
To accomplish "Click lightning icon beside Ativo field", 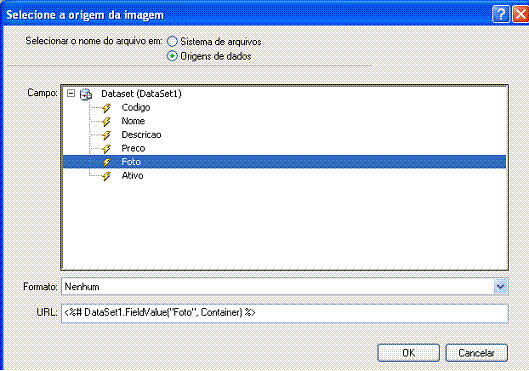I will coord(107,176).
